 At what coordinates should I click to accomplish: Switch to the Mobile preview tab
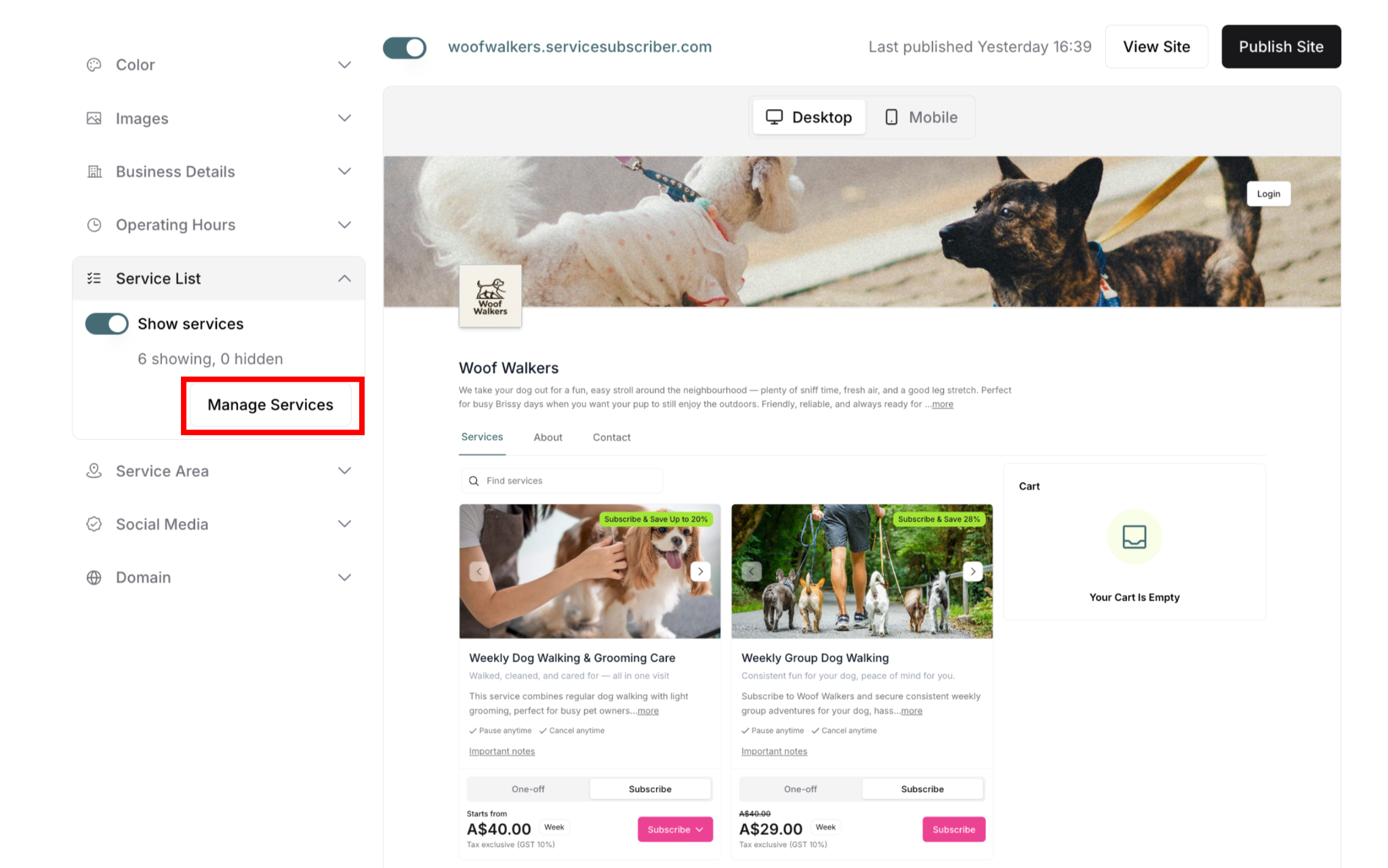(921, 117)
